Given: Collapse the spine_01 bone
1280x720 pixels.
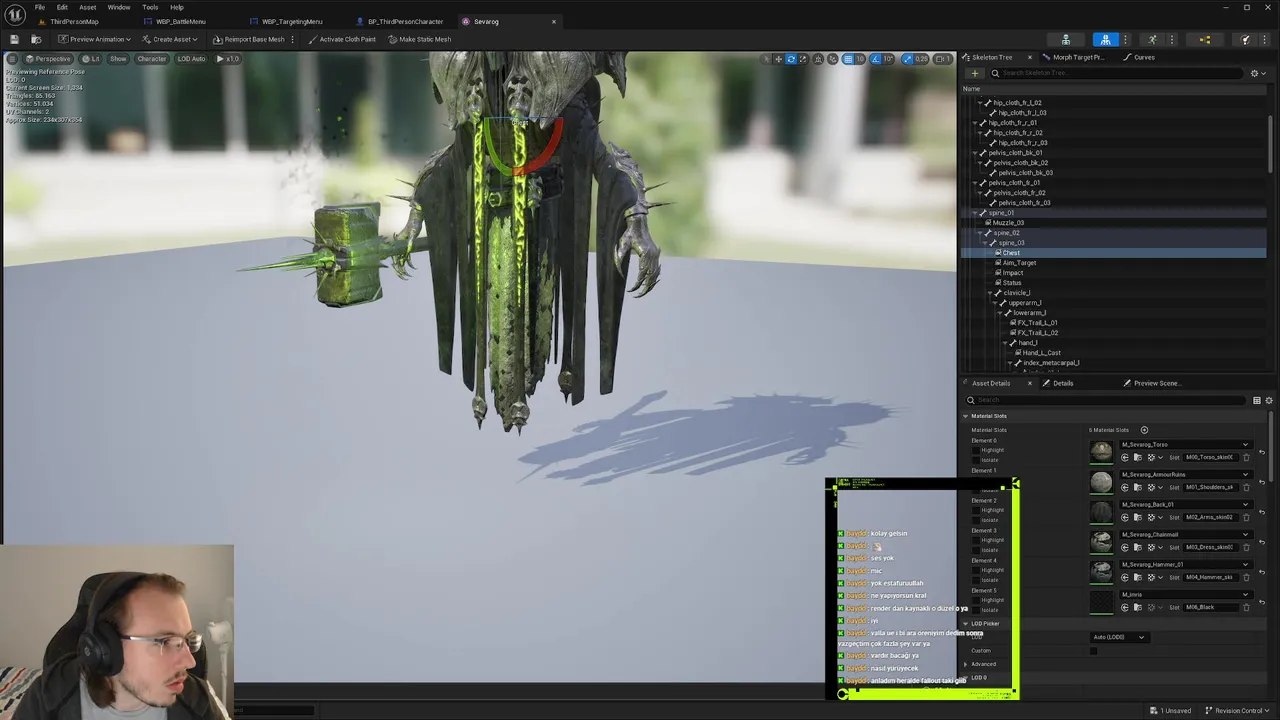Looking at the screenshot, I should 974,213.
